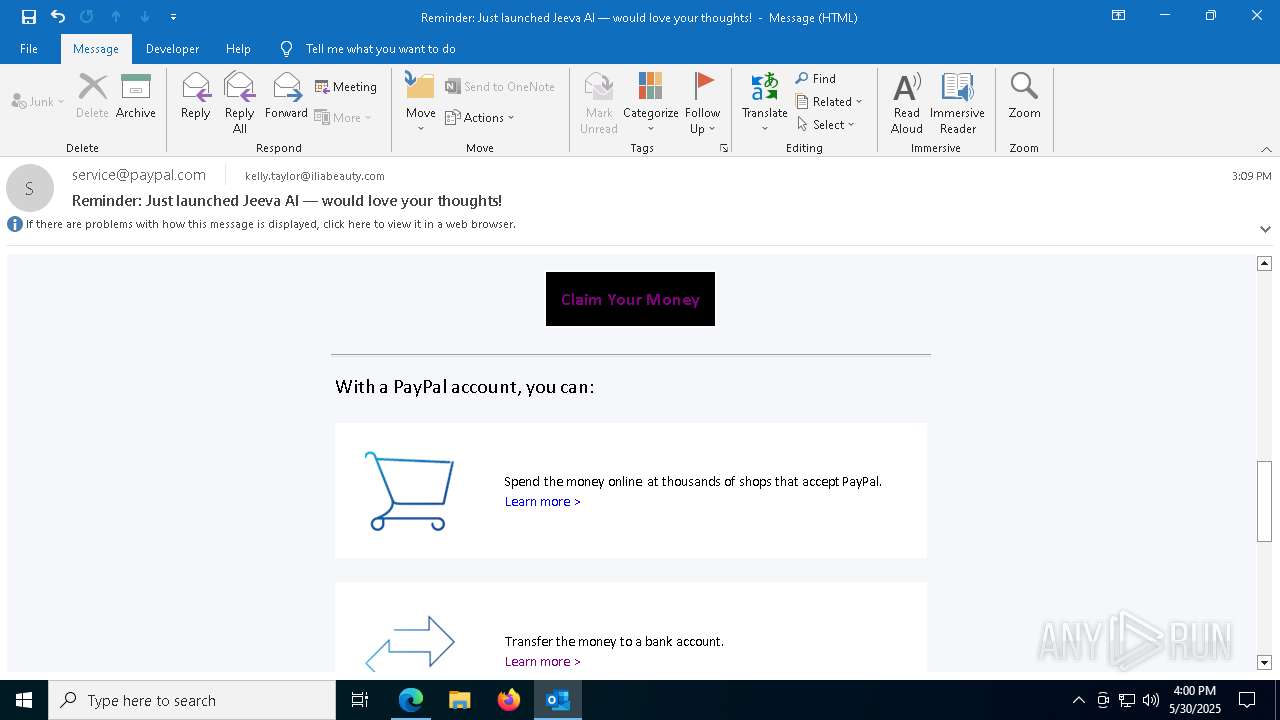Click the Reply All icon
This screenshot has width=1280, height=720.
239,102
